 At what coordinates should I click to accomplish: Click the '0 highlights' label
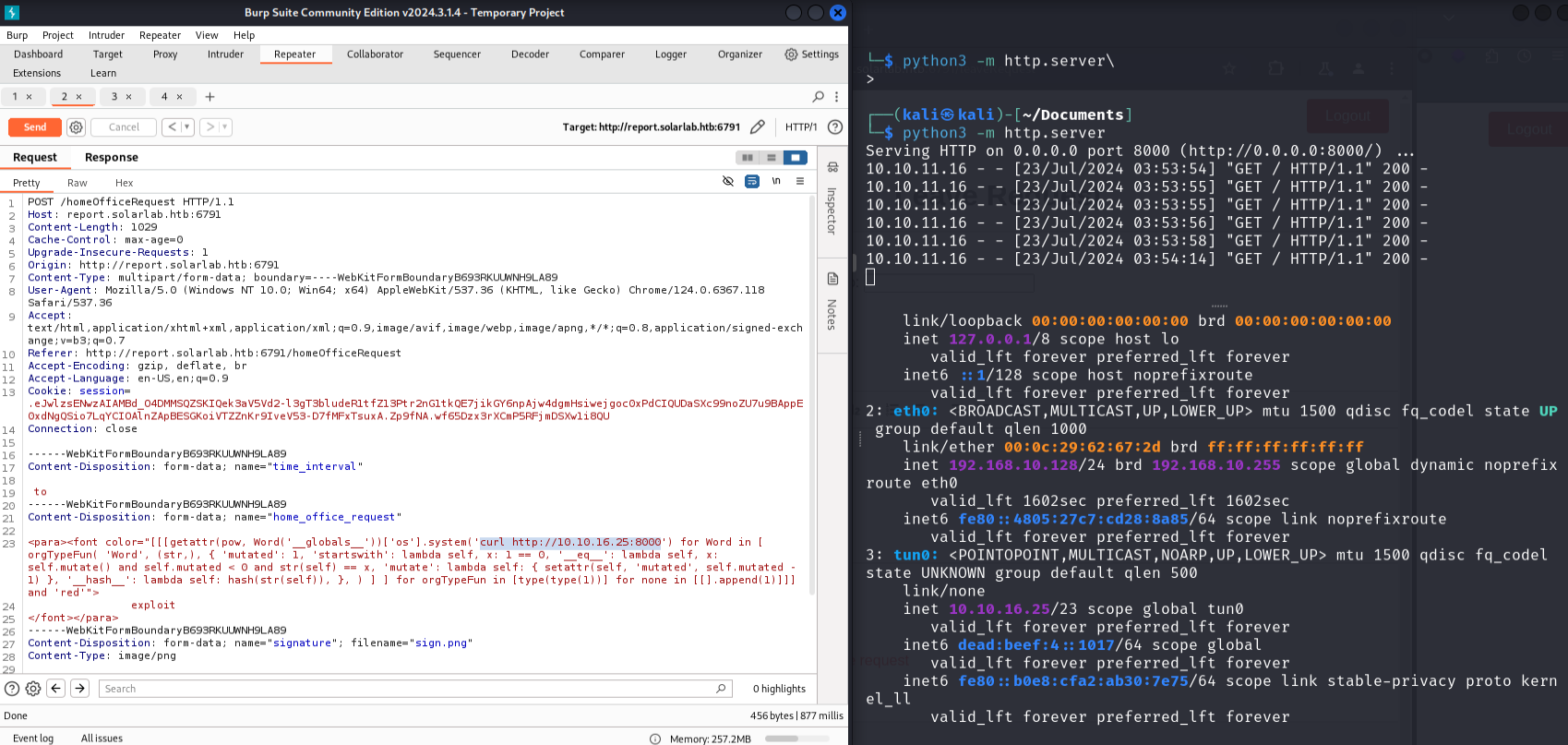coord(779,689)
